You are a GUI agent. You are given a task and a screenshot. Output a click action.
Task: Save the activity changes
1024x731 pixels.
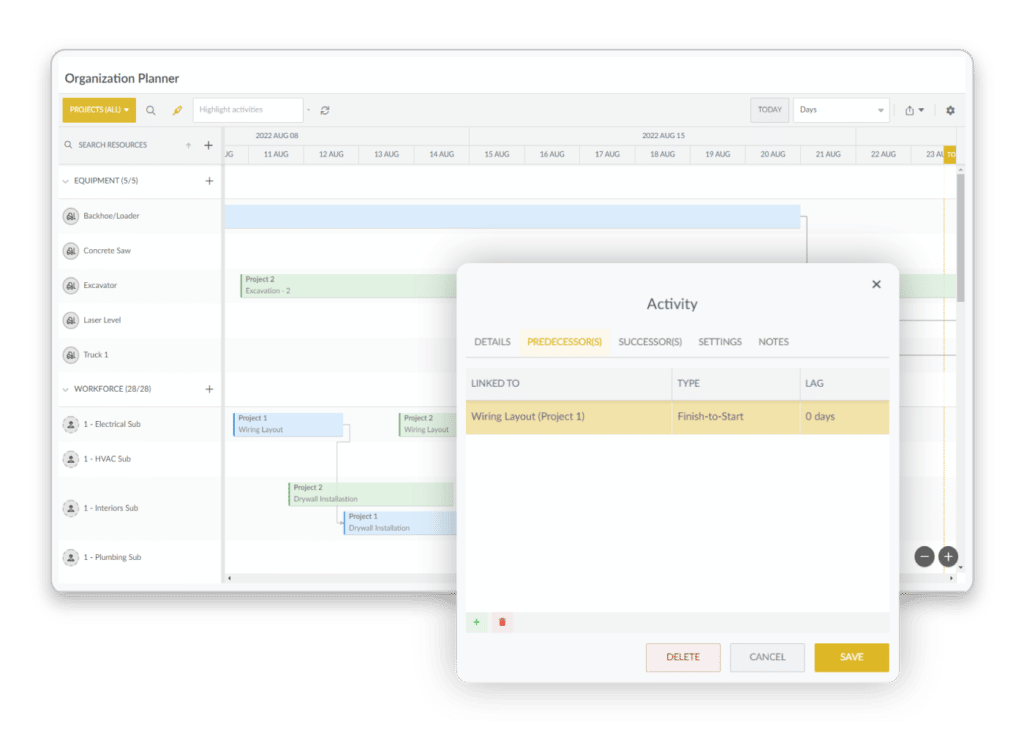pyautogui.click(x=851, y=657)
